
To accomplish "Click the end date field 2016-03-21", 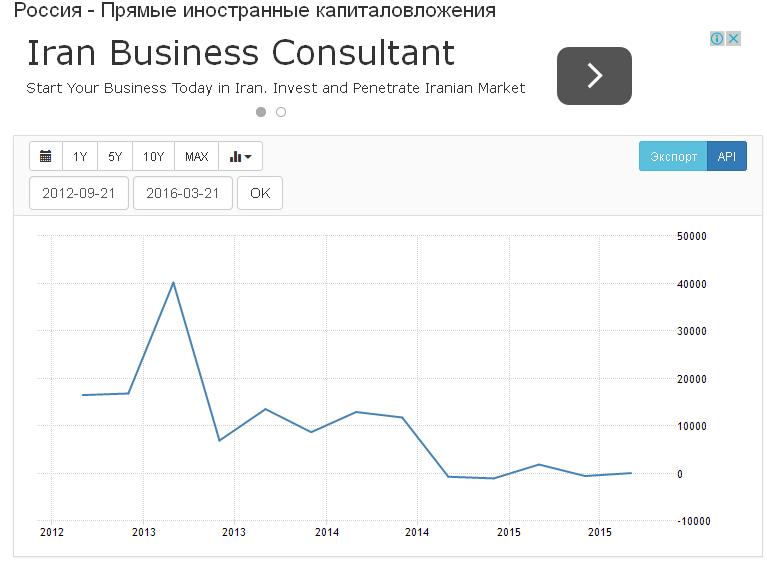I will point(182,194).
